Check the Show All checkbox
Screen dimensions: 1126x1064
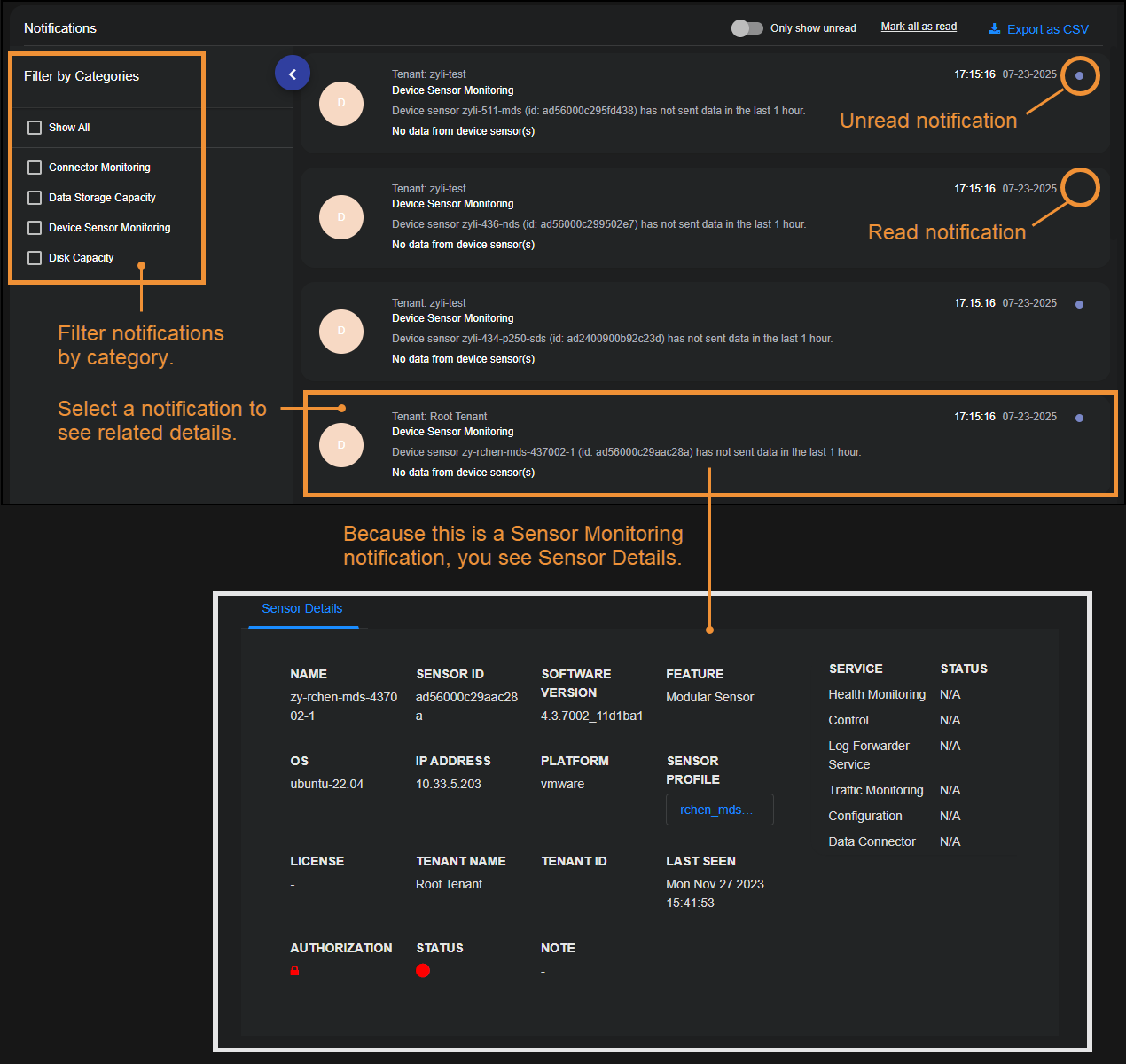[35, 128]
